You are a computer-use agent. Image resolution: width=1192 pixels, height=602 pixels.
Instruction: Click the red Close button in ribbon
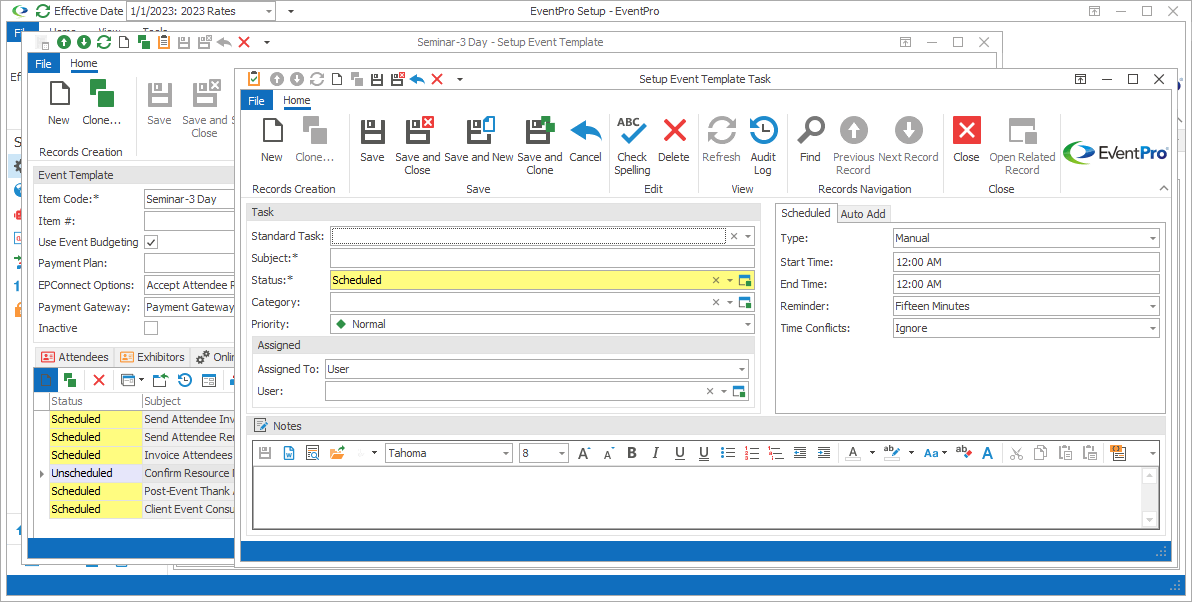966,140
